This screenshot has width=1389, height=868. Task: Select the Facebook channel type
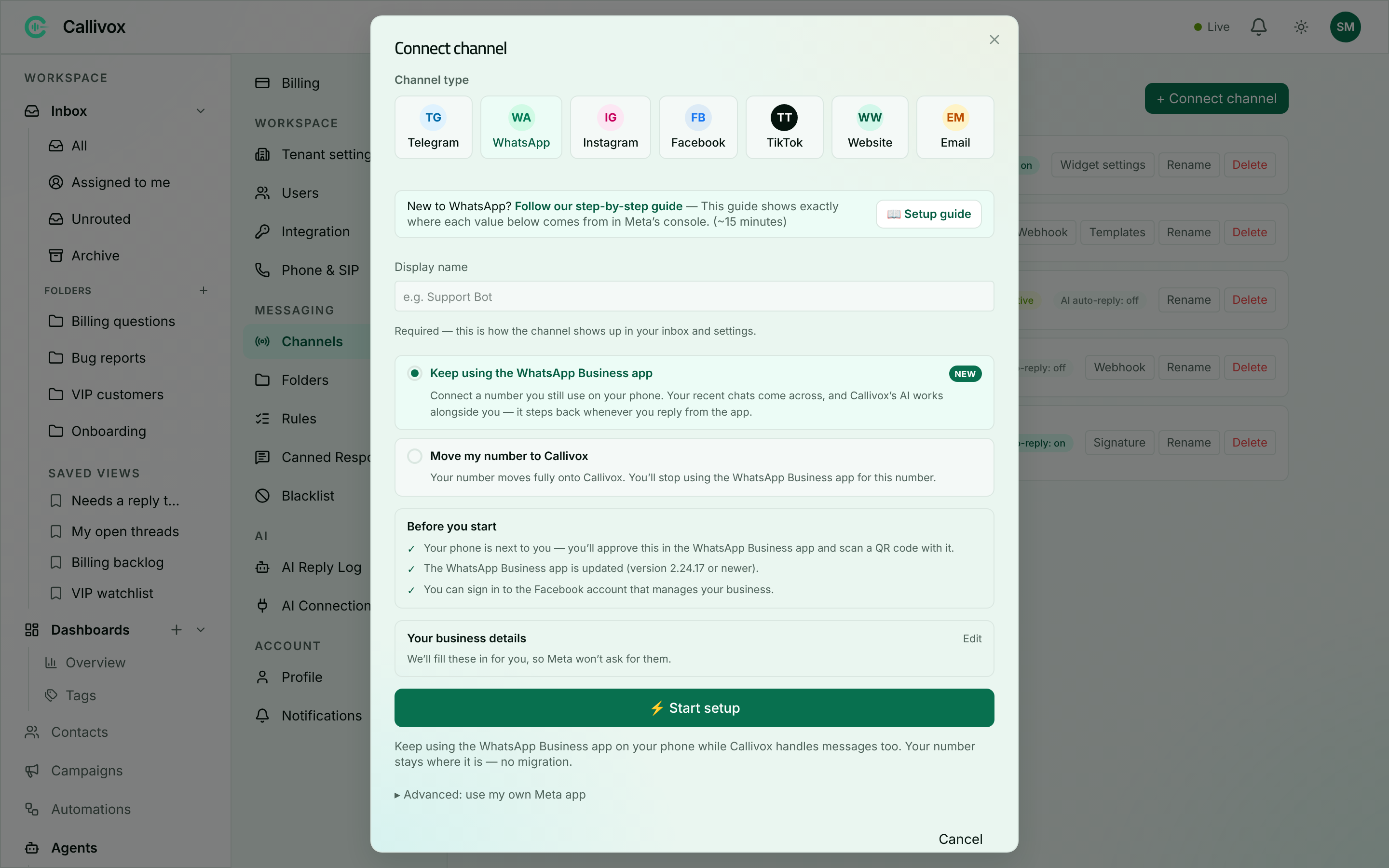point(698,127)
